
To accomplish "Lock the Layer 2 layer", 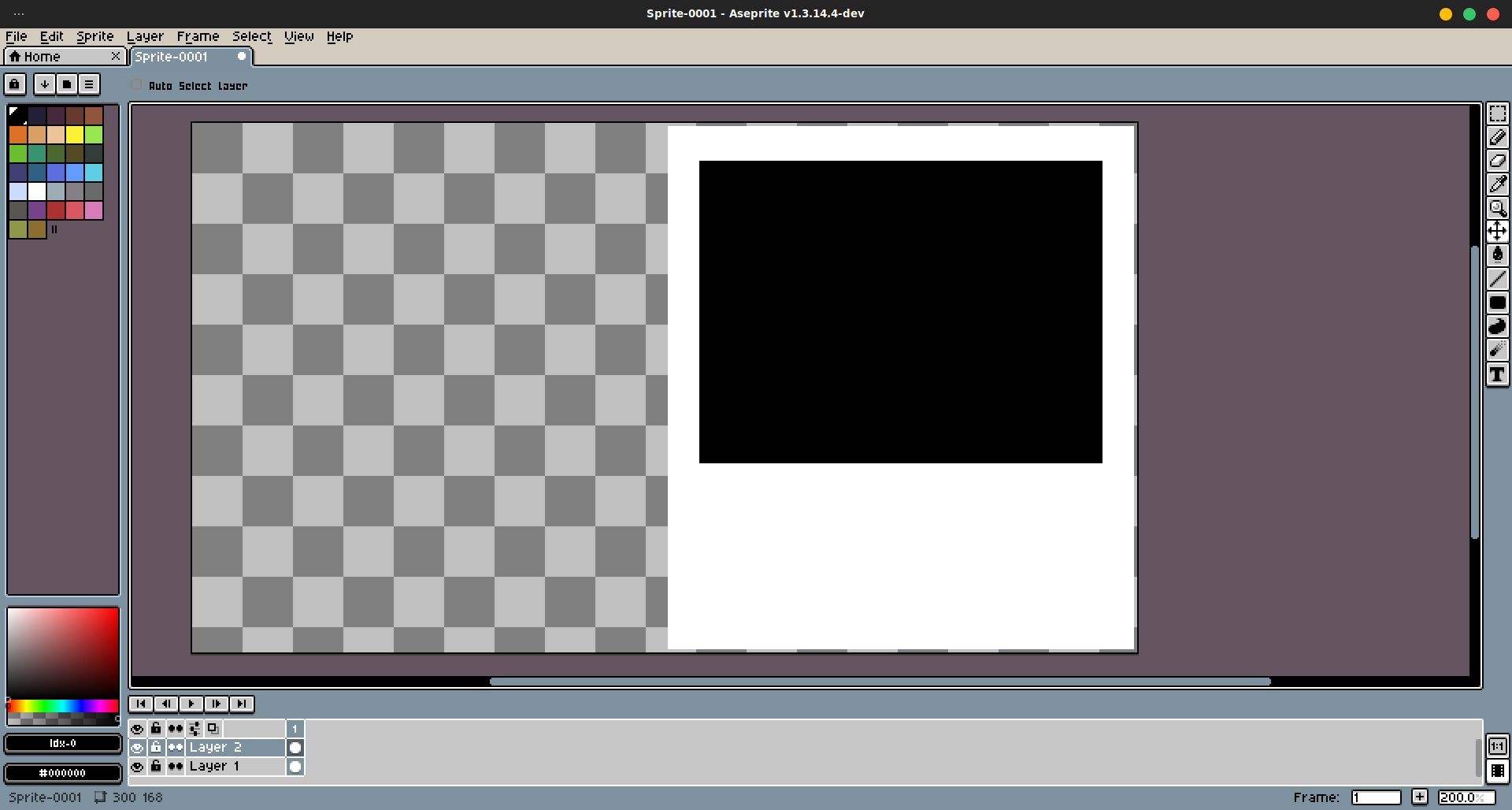I will 155,747.
